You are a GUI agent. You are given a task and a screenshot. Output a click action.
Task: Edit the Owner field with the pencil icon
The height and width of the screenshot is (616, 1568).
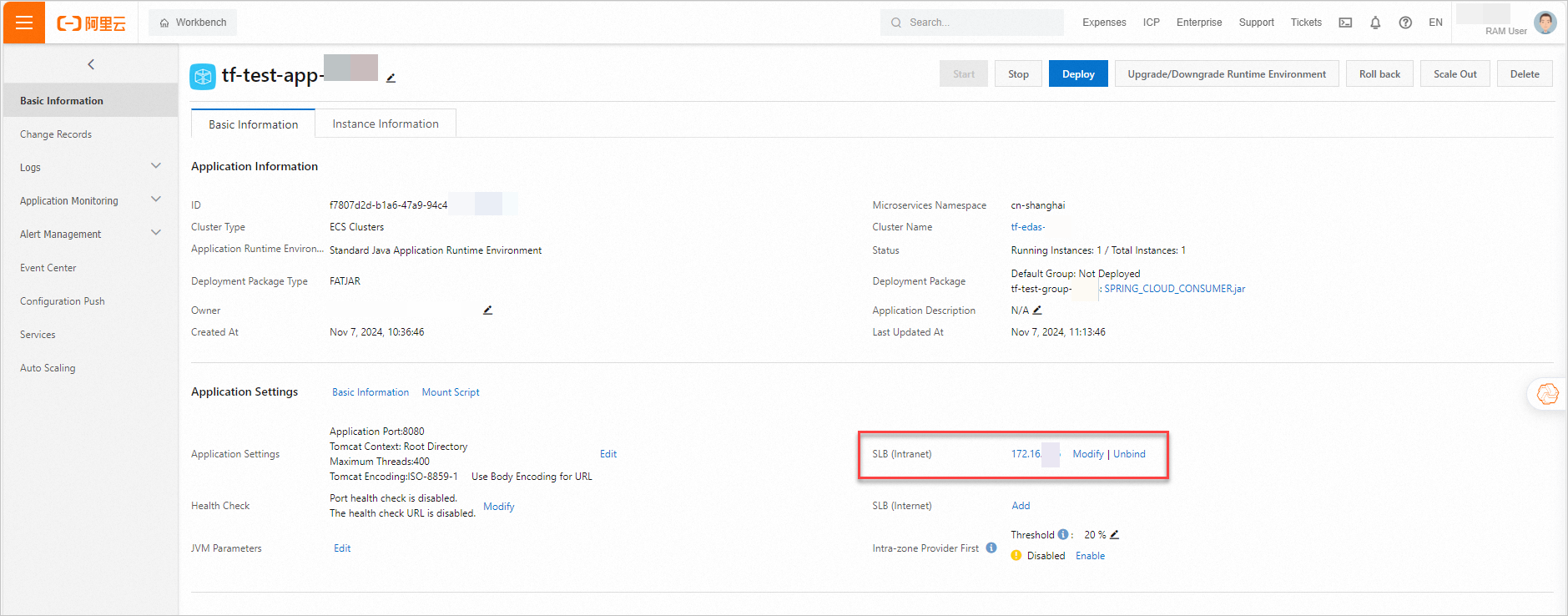[488, 310]
